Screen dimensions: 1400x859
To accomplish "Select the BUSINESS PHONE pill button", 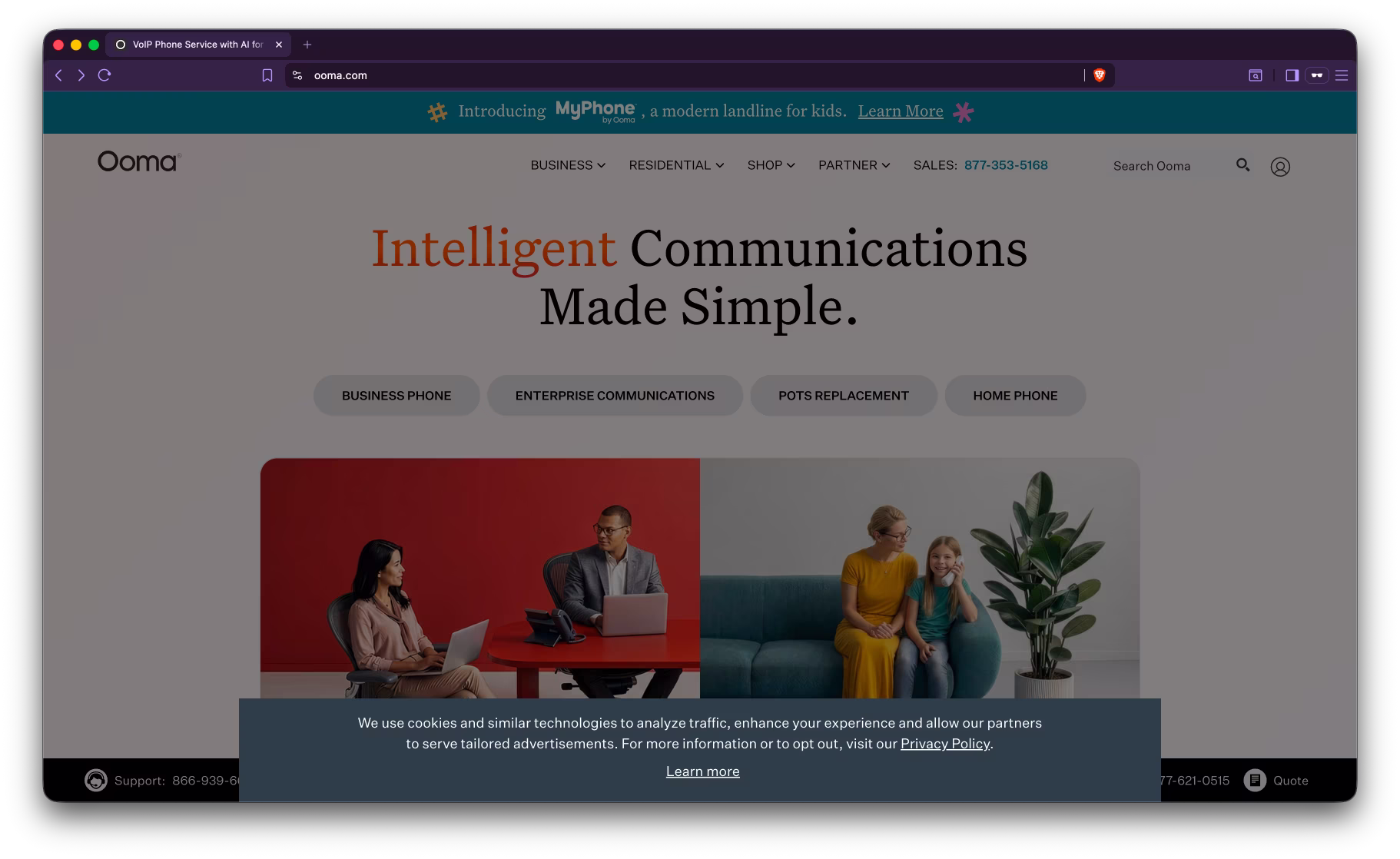I will (x=396, y=396).
